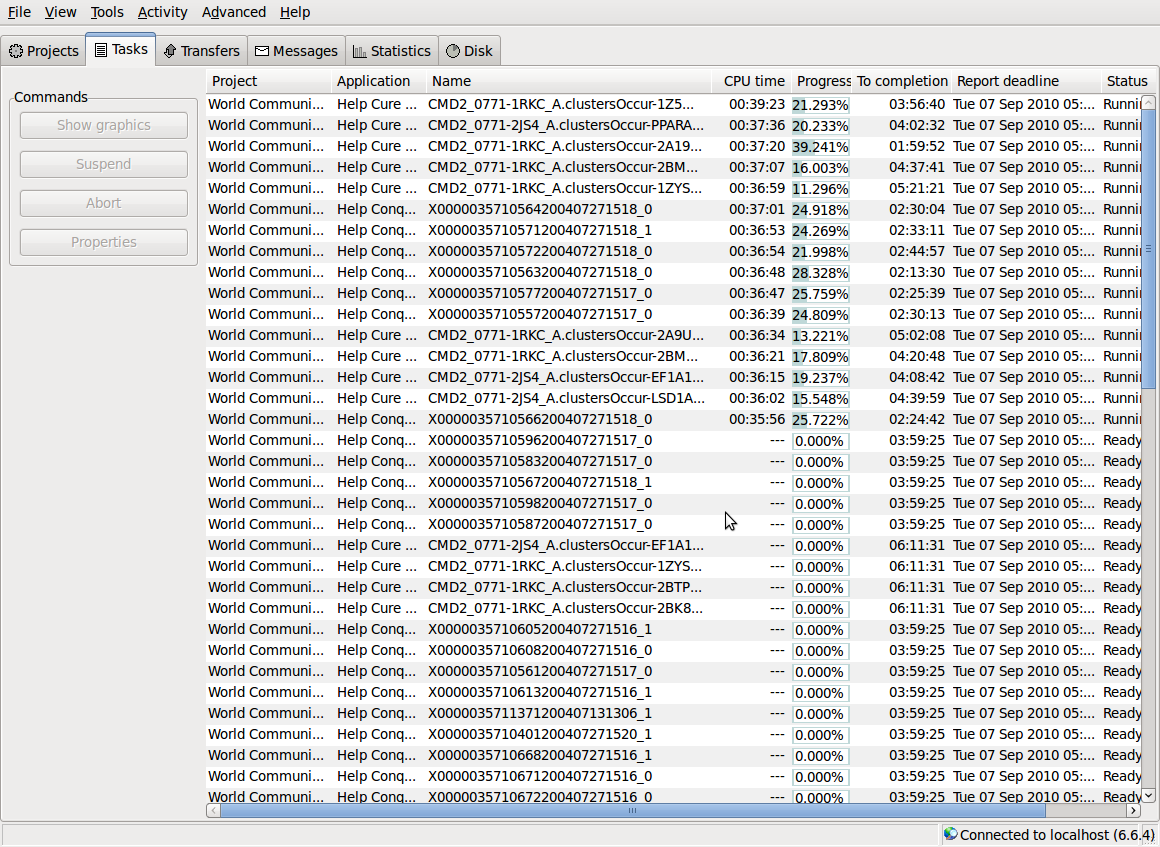Screen dimensions: 1160x847
Task: Click the Transfers tab icon
Action: click(x=170, y=51)
